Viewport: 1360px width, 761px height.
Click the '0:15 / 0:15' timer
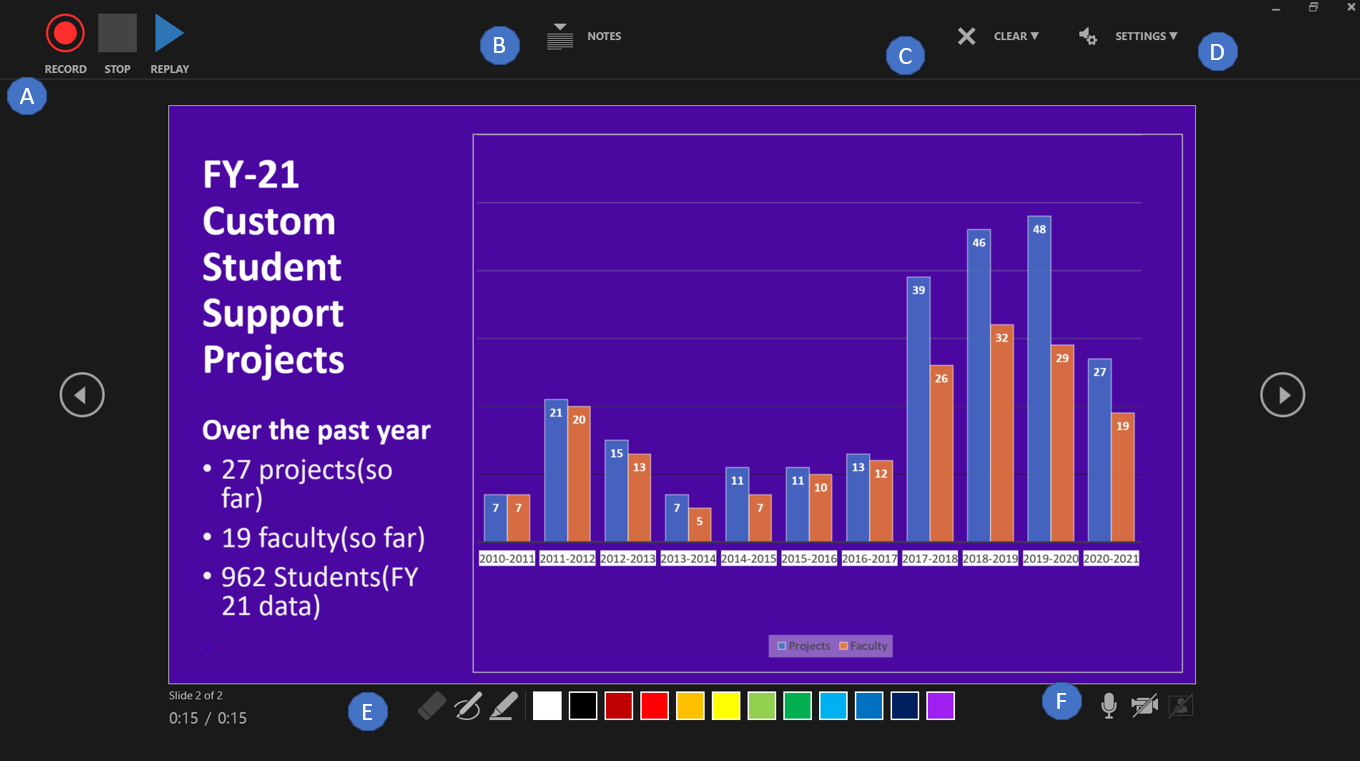point(208,718)
